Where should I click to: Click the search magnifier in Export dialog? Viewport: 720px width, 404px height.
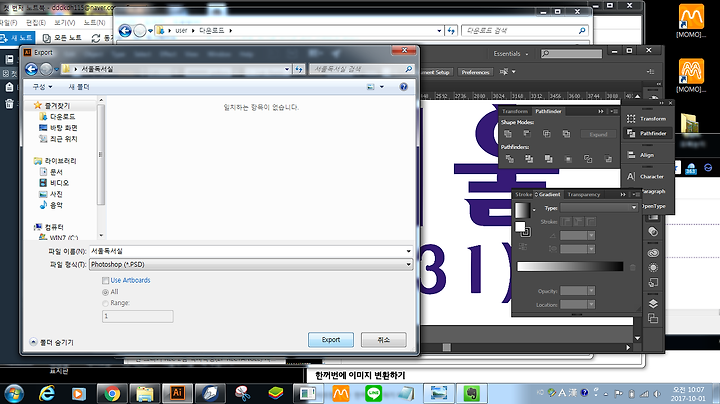point(408,69)
